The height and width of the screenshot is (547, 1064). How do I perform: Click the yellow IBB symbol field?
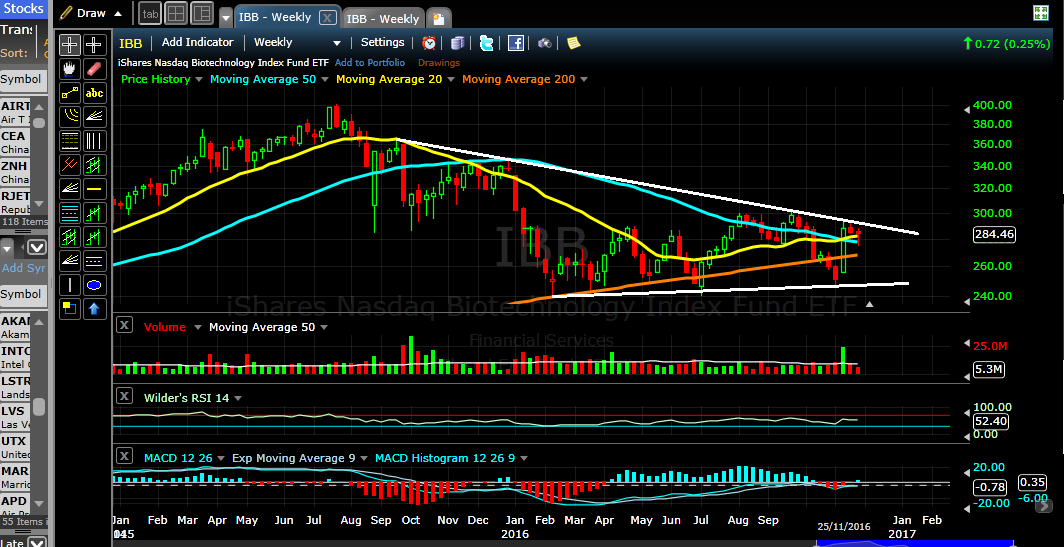pos(131,43)
